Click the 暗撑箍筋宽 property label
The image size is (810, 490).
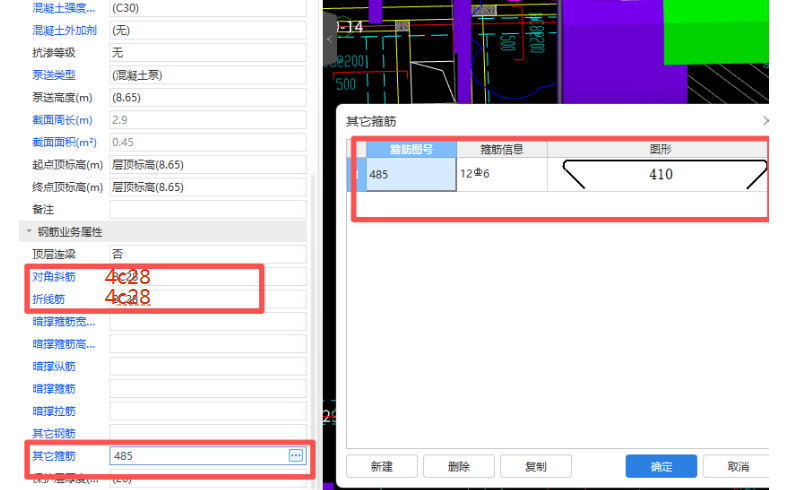pos(64,322)
